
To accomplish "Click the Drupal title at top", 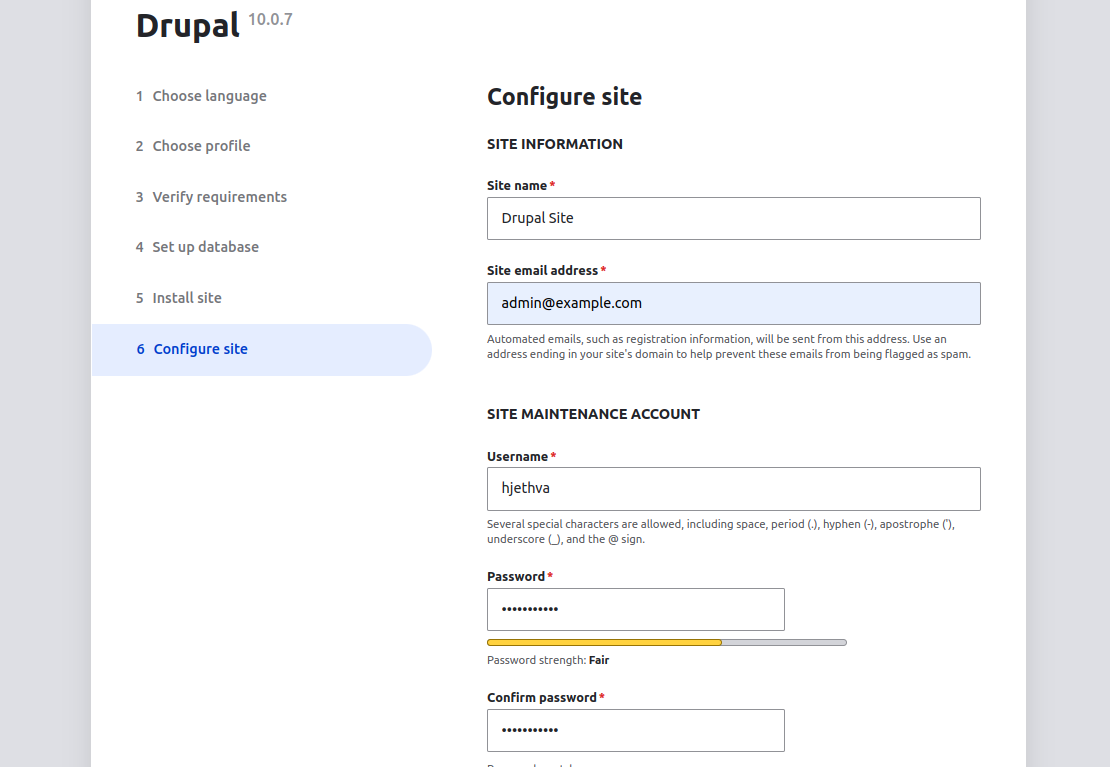I will pyautogui.click(x=188, y=25).
